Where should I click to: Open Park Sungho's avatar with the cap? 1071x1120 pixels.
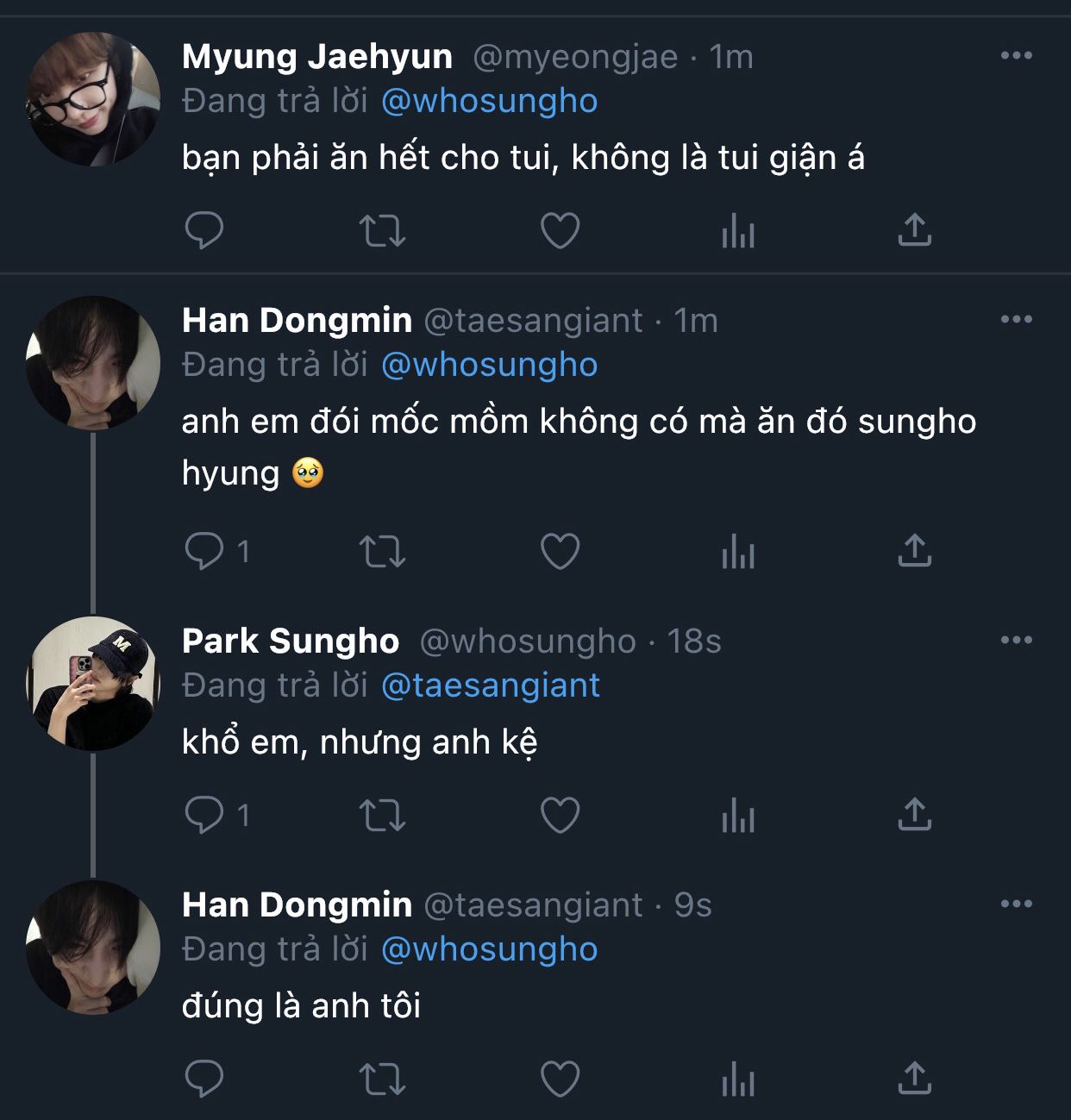93,683
